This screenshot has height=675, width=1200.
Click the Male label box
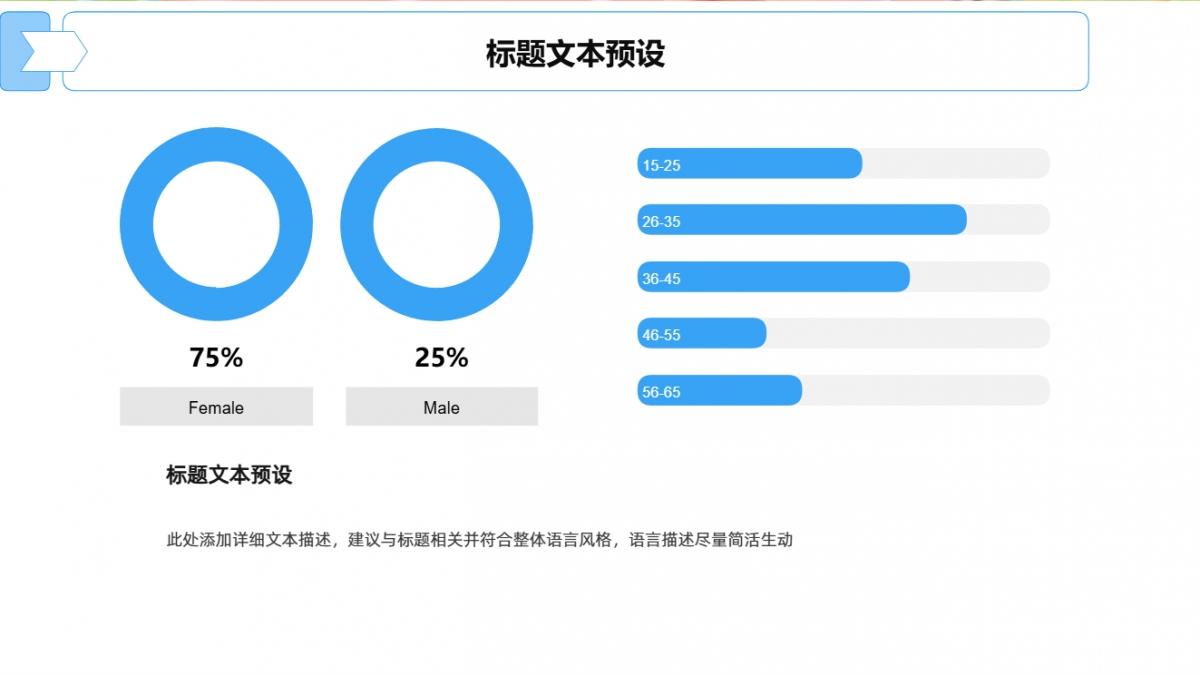point(441,407)
